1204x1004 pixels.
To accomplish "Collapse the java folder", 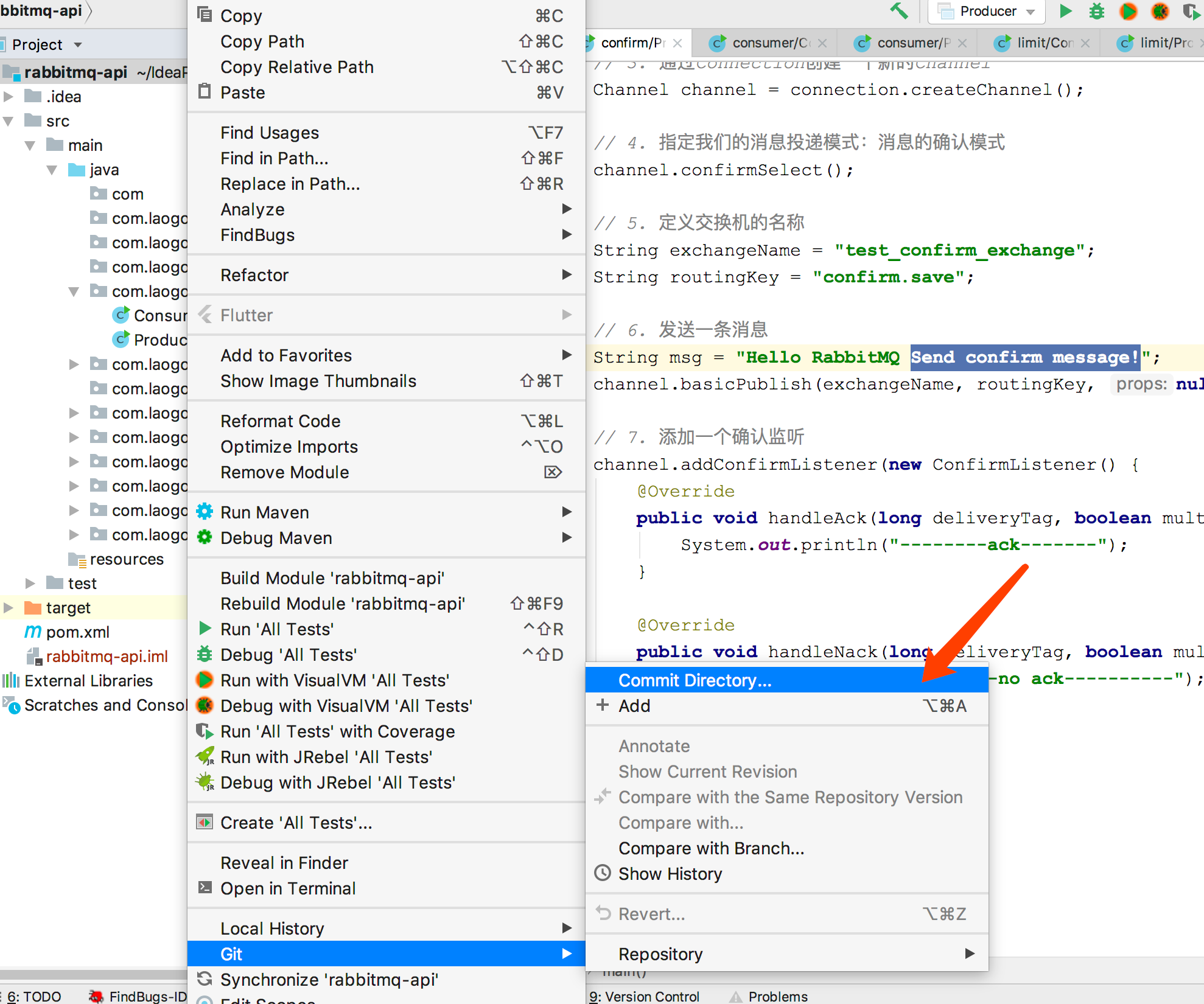I will 52,170.
